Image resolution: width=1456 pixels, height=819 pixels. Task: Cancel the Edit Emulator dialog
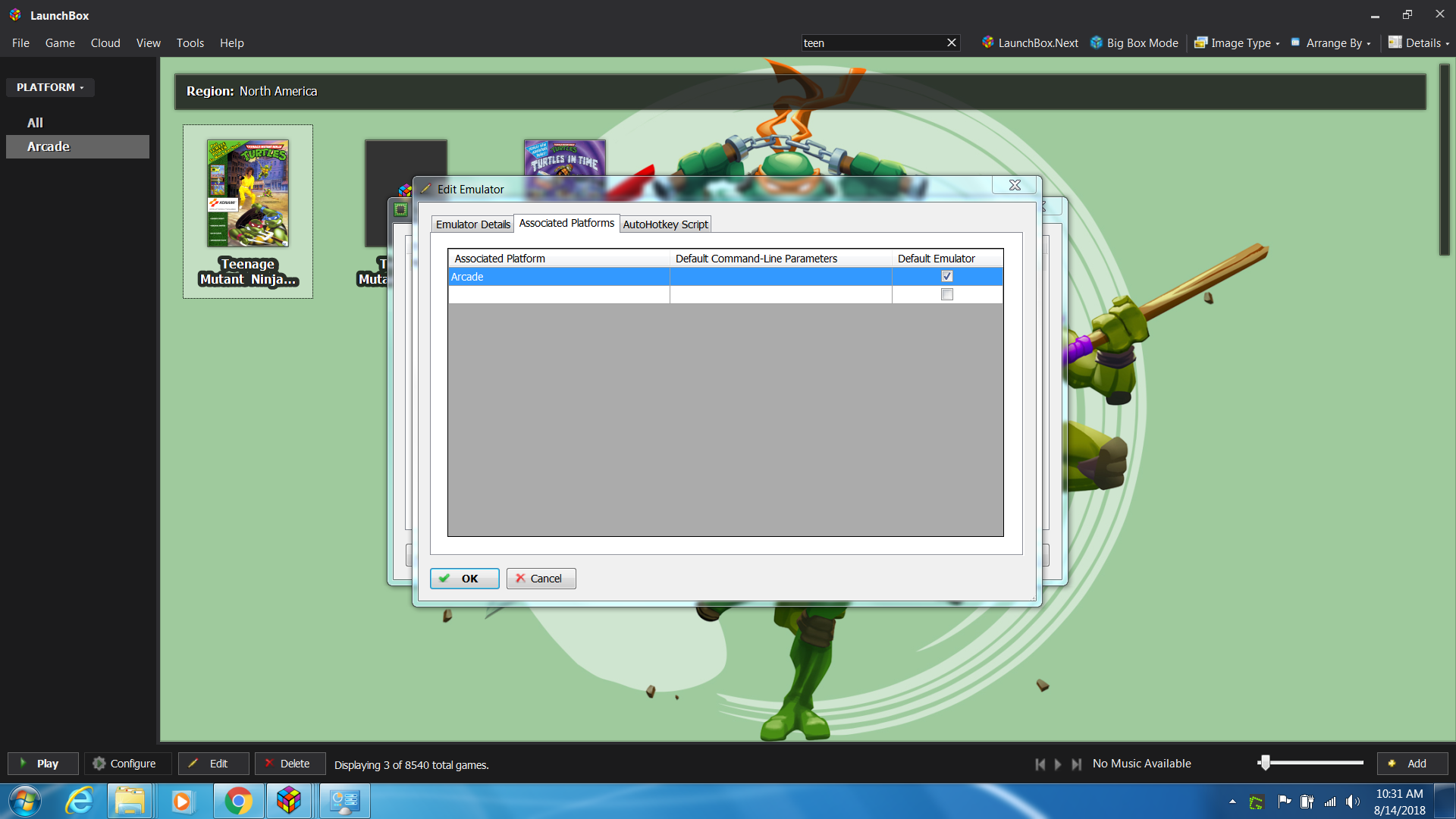coord(541,579)
